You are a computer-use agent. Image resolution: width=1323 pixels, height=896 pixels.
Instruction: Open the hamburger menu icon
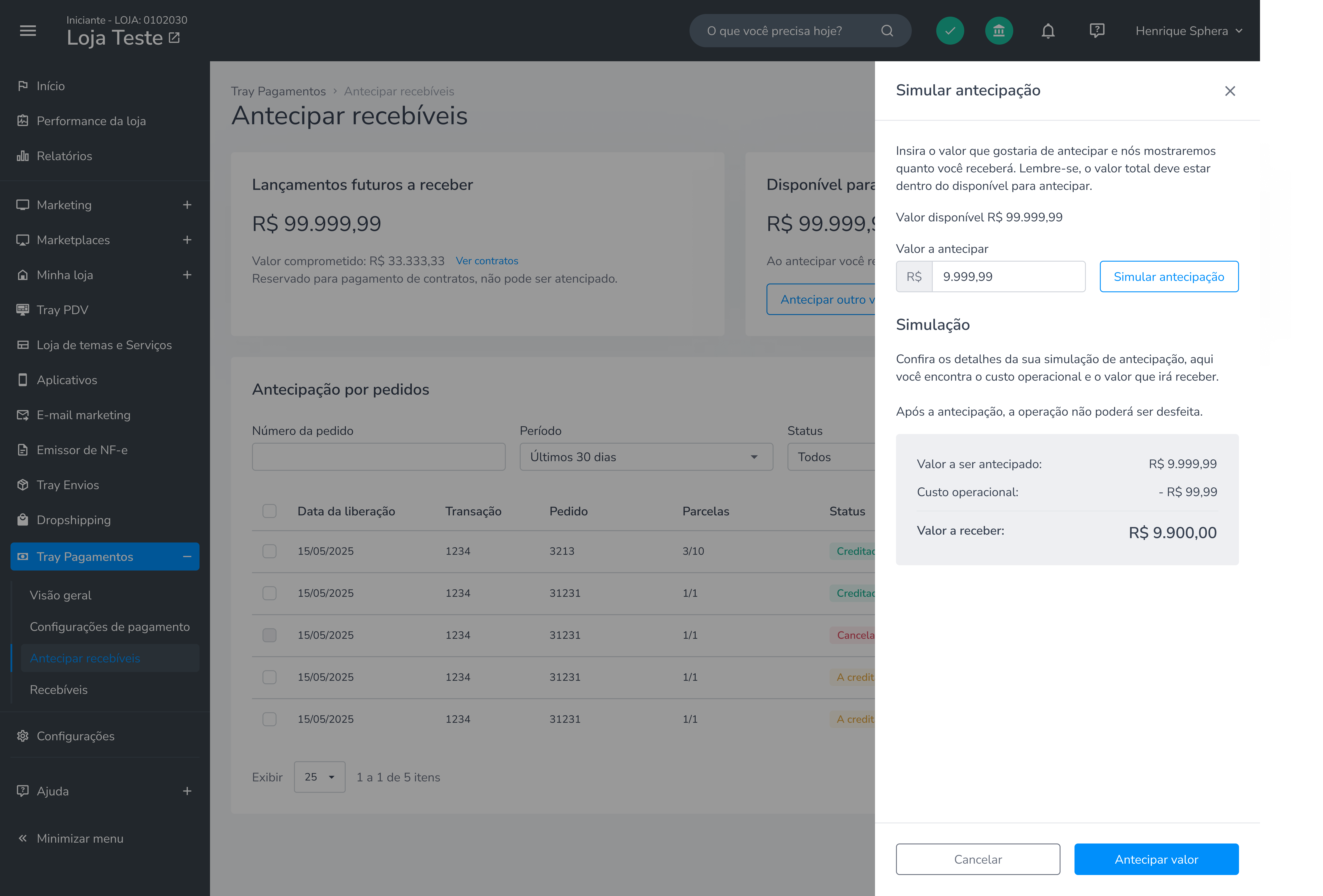click(28, 31)
